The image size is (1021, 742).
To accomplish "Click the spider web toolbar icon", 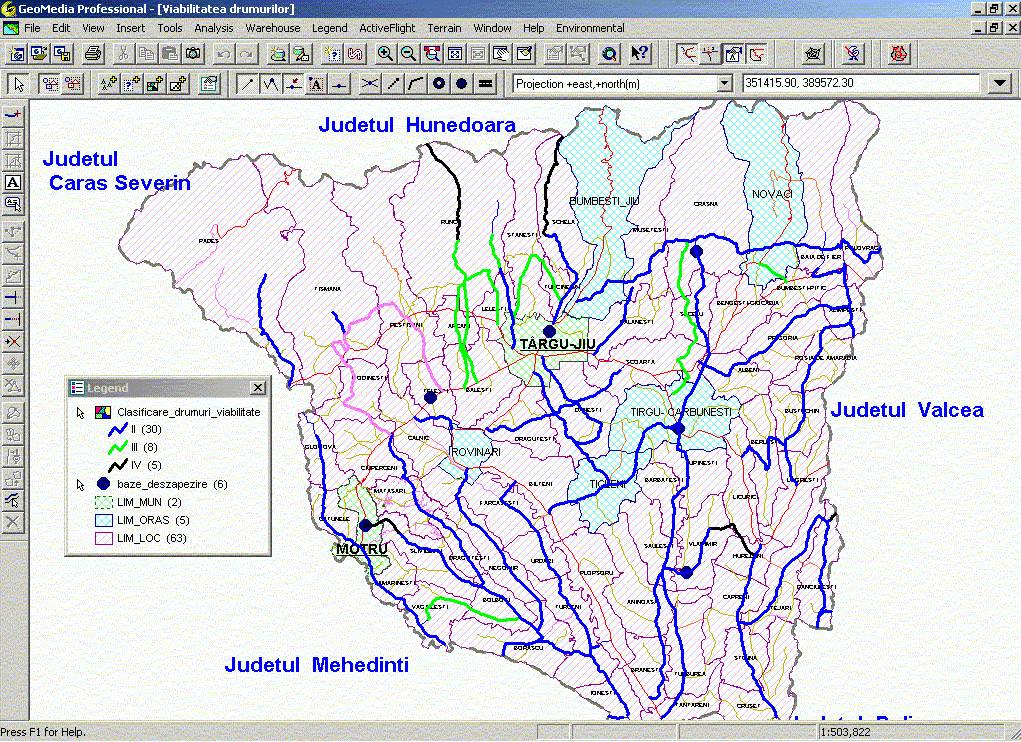I will pyautogui.click(x=813, y=53).
